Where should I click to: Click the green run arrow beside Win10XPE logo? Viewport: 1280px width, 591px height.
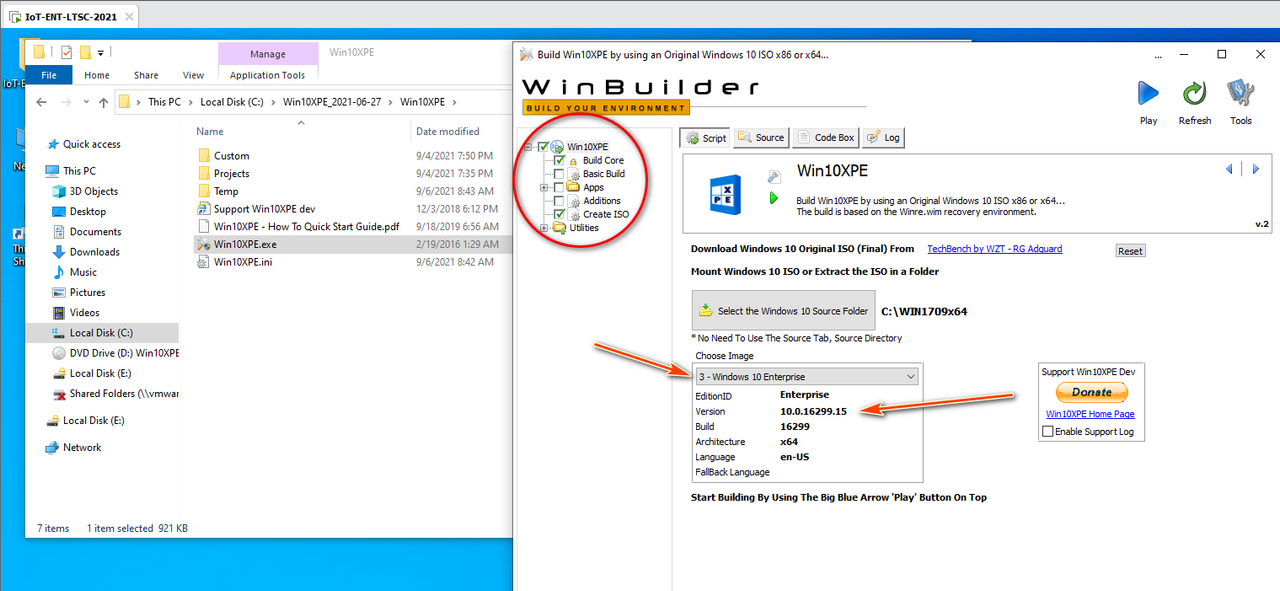[x=774, y=198]
